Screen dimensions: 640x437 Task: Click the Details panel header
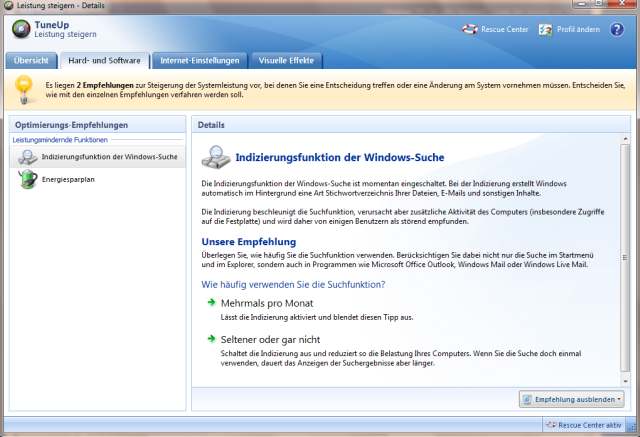411,125
